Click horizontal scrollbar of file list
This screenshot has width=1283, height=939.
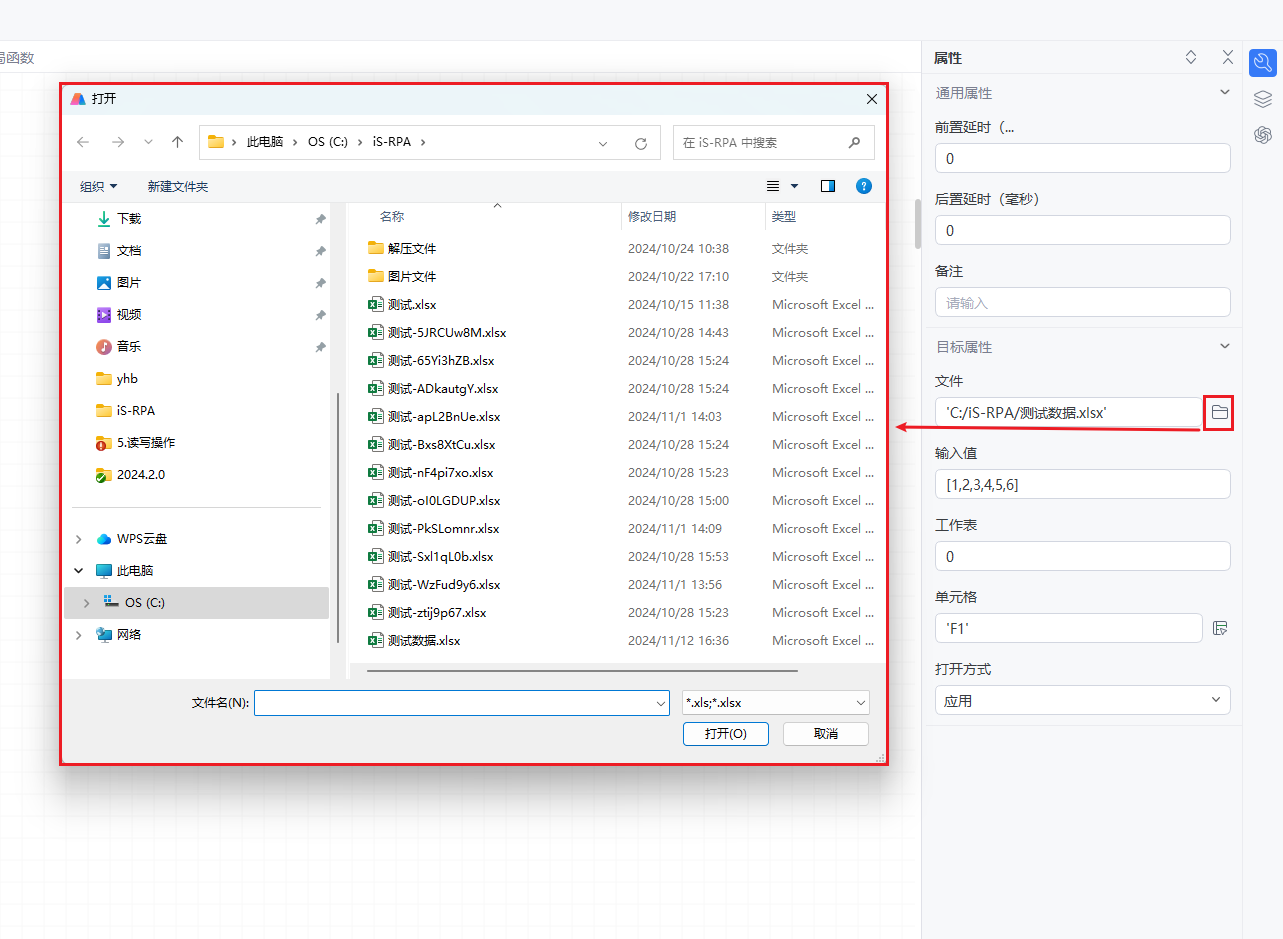click(582, 670)
